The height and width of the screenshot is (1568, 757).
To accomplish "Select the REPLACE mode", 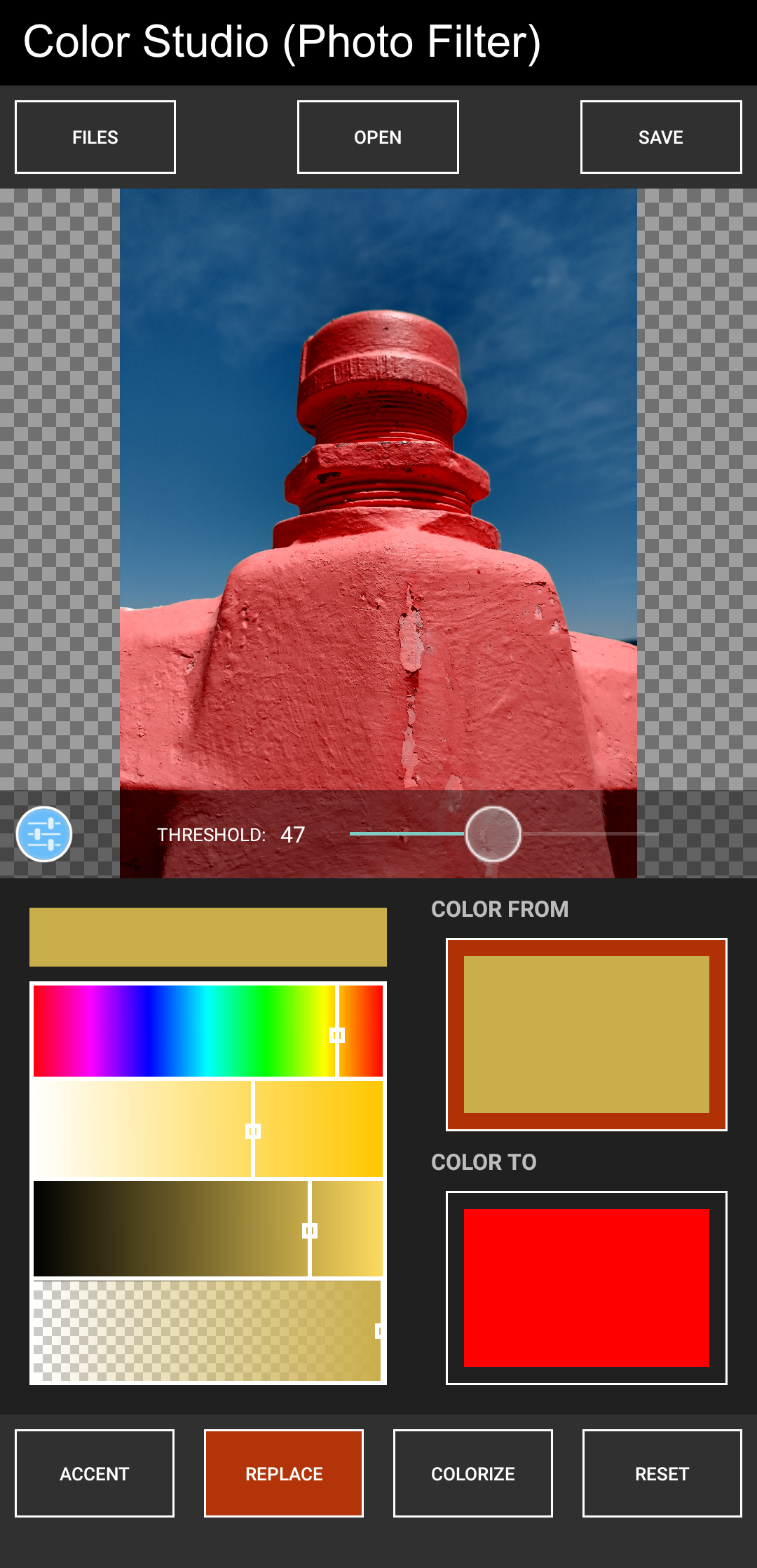I will [284, 1473].
